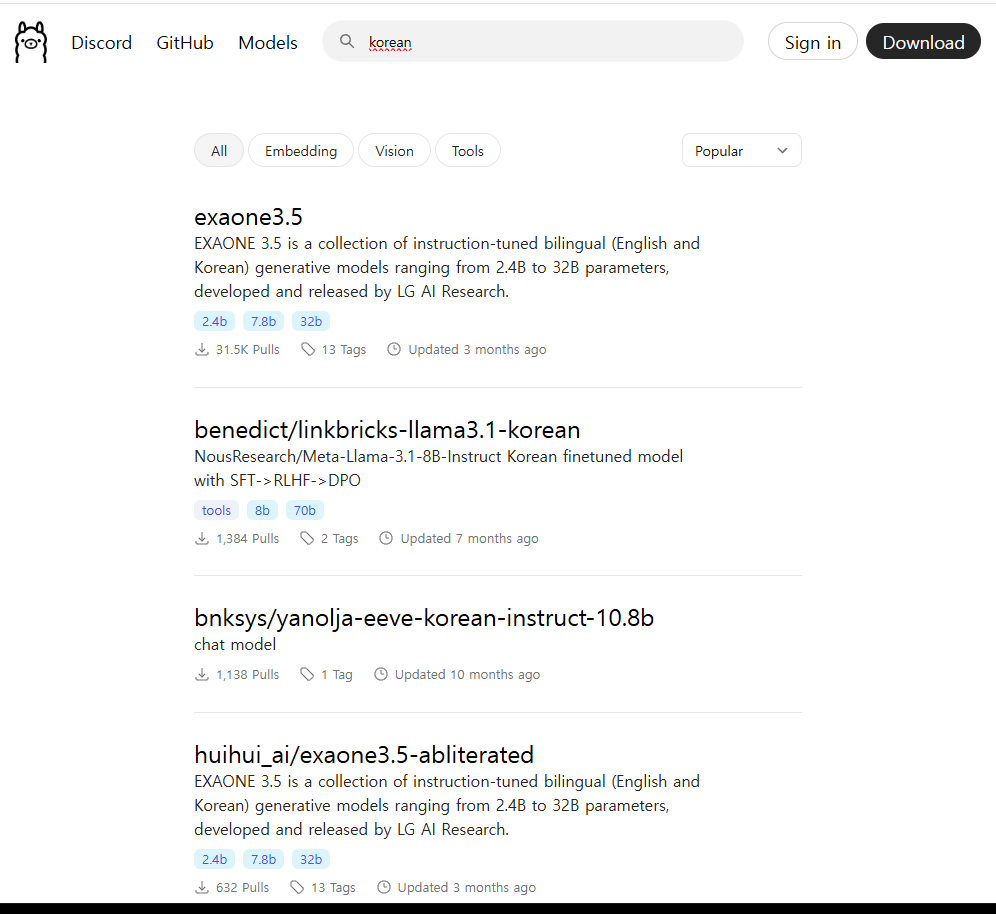Click the tag icon beside 13 Tags for exaone3.5
Image resolution: width=996 pixels, height=914 pixels.
coord(307,349)
